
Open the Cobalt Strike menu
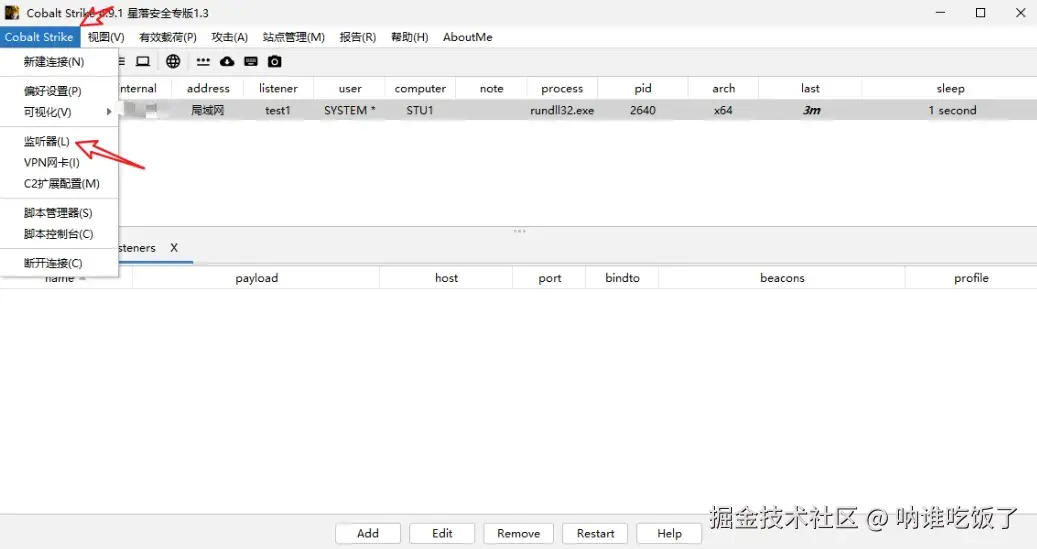coord(39,37)
